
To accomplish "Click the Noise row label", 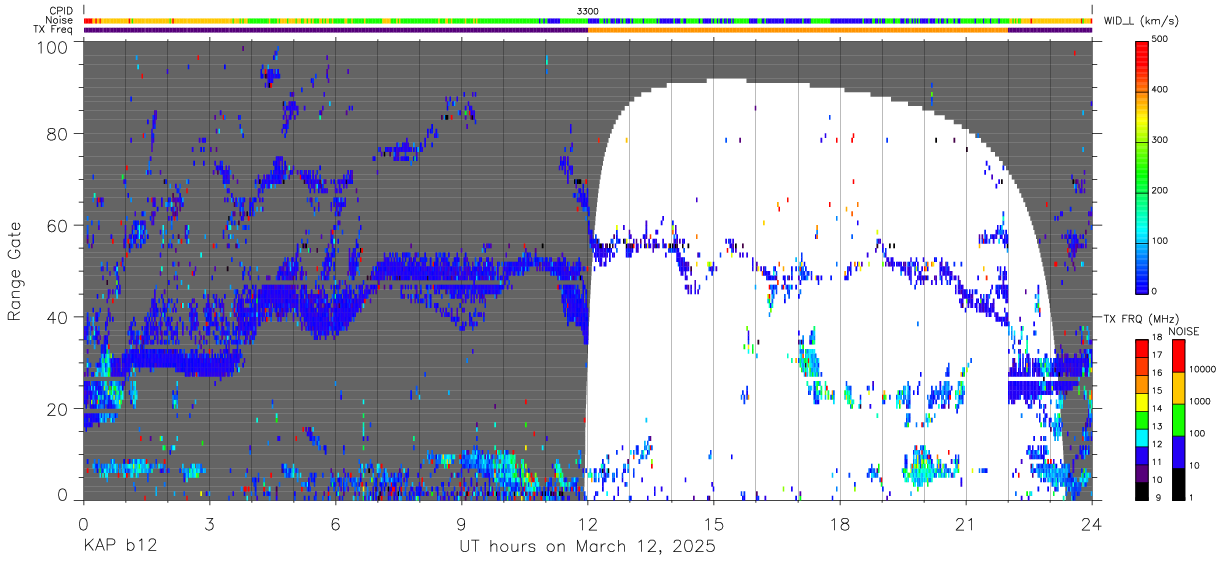I will (x=59, y=20).
